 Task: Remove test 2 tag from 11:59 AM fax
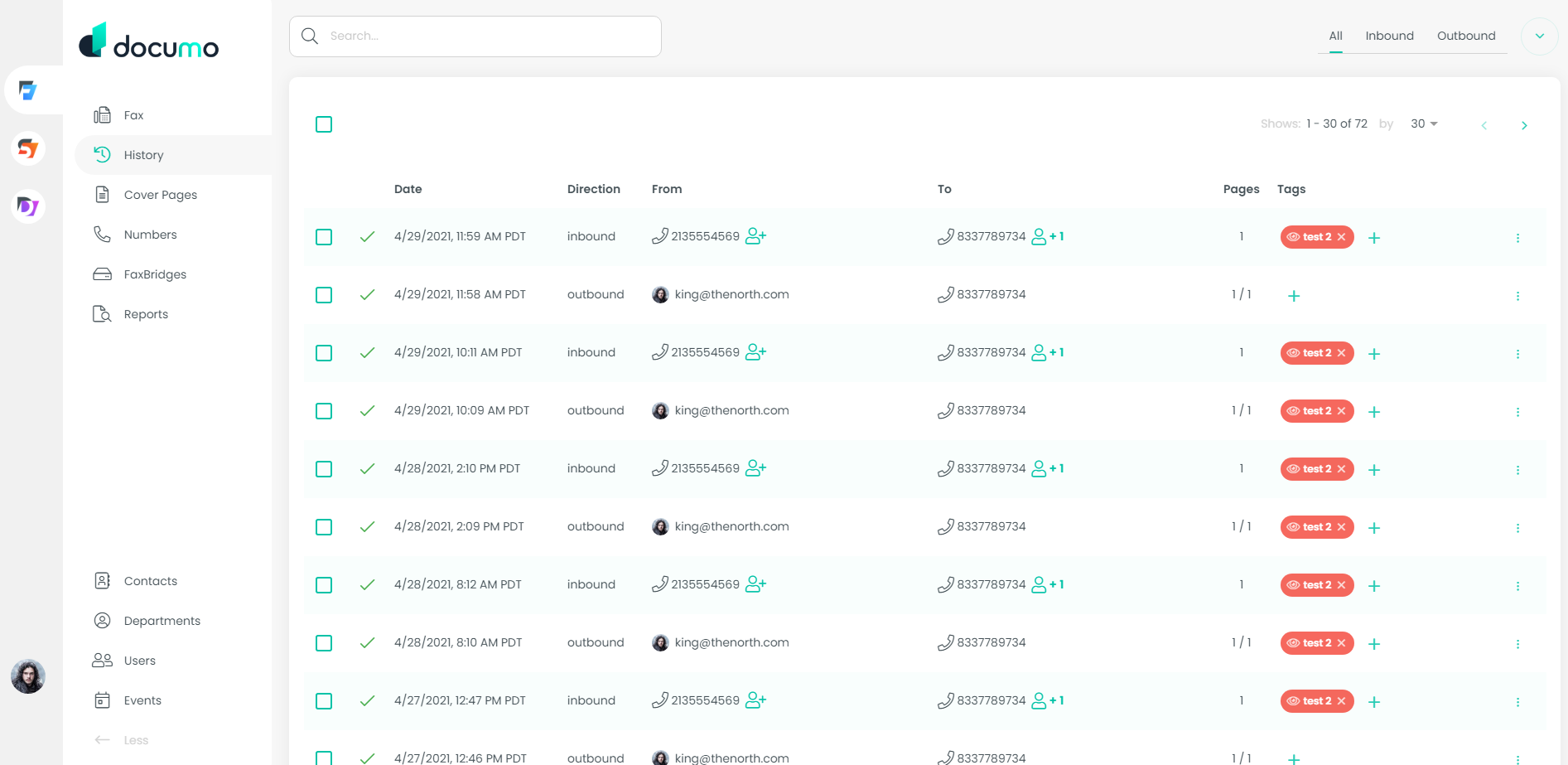click(x=1342, y=237)
